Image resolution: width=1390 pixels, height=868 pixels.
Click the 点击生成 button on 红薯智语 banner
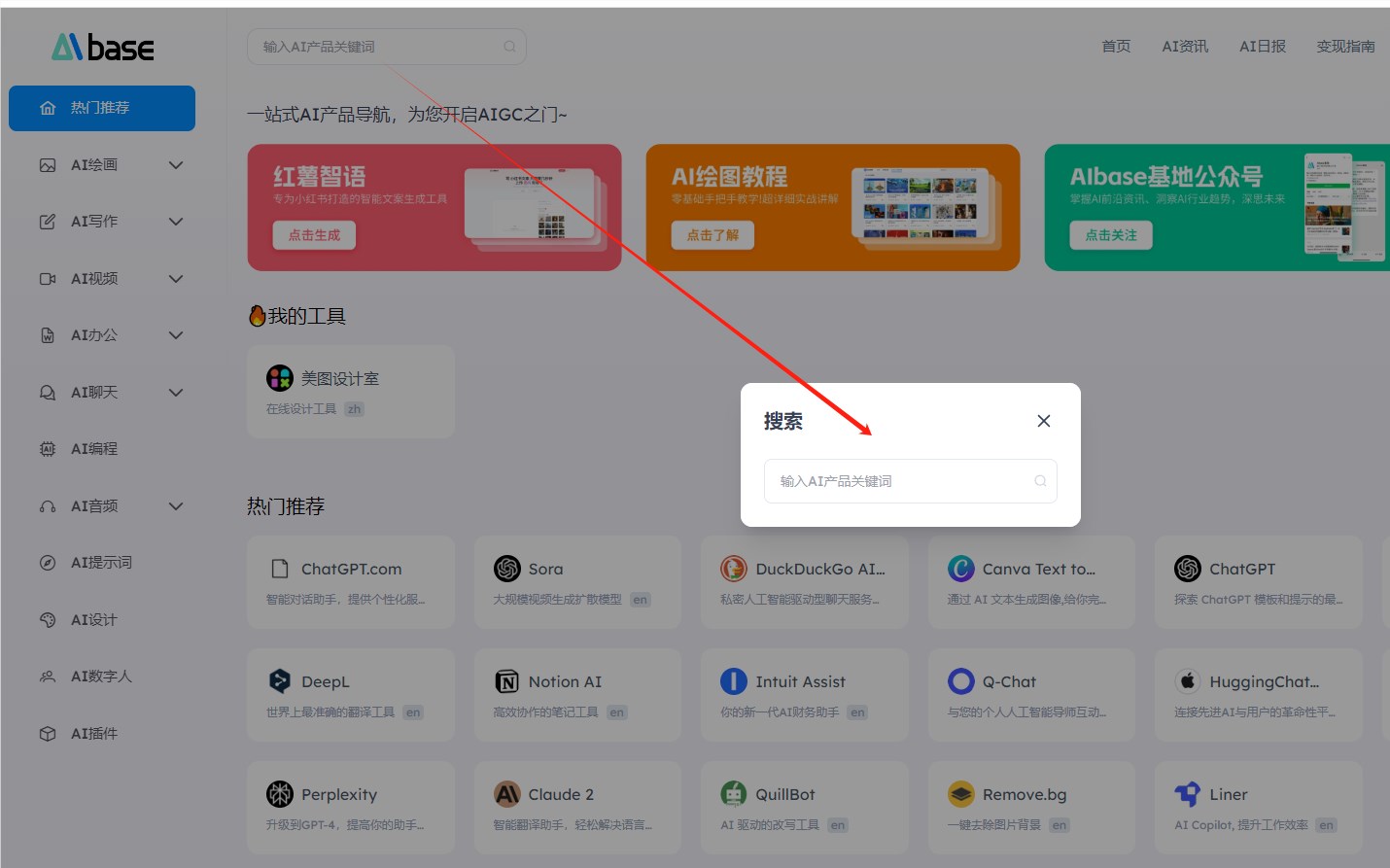pyautogui.click(x=315, y=235)
